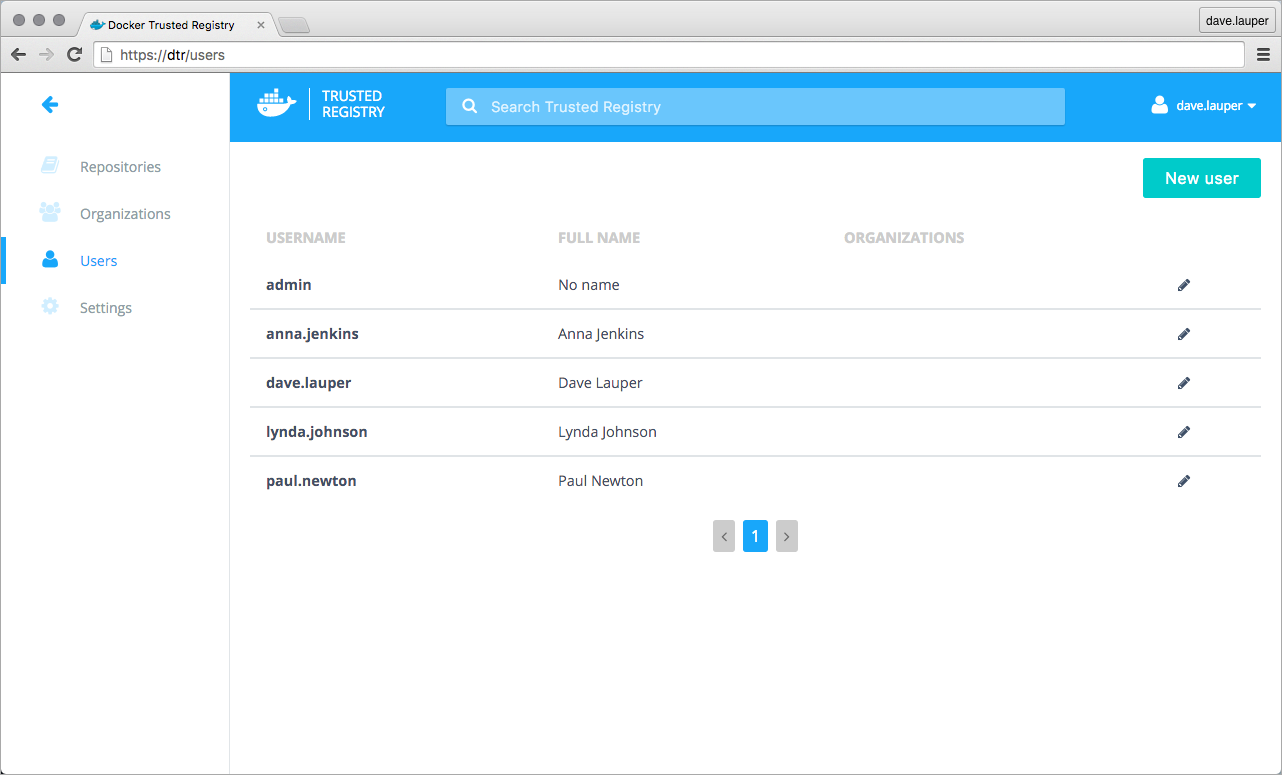Image resolution: width=1282 pixels, height=775 pixels.
Task: Open the anna.jenkins username link
Action: (x=312, y=334)
